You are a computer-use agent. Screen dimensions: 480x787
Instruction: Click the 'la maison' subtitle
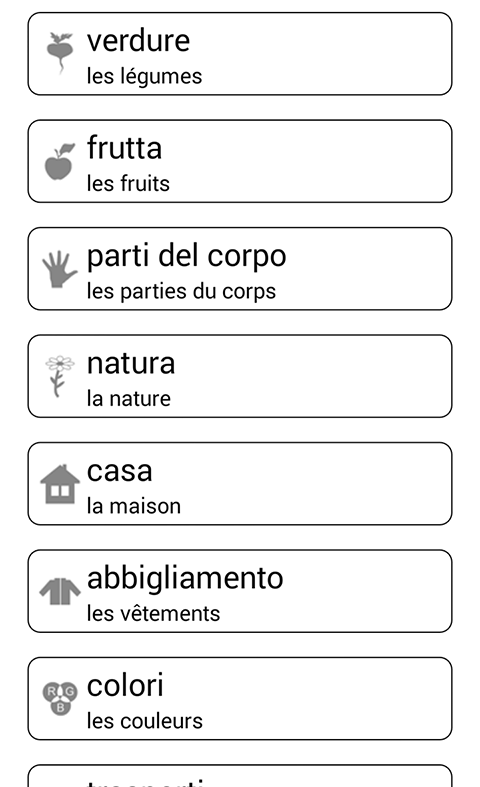click(x=134, y=506)
